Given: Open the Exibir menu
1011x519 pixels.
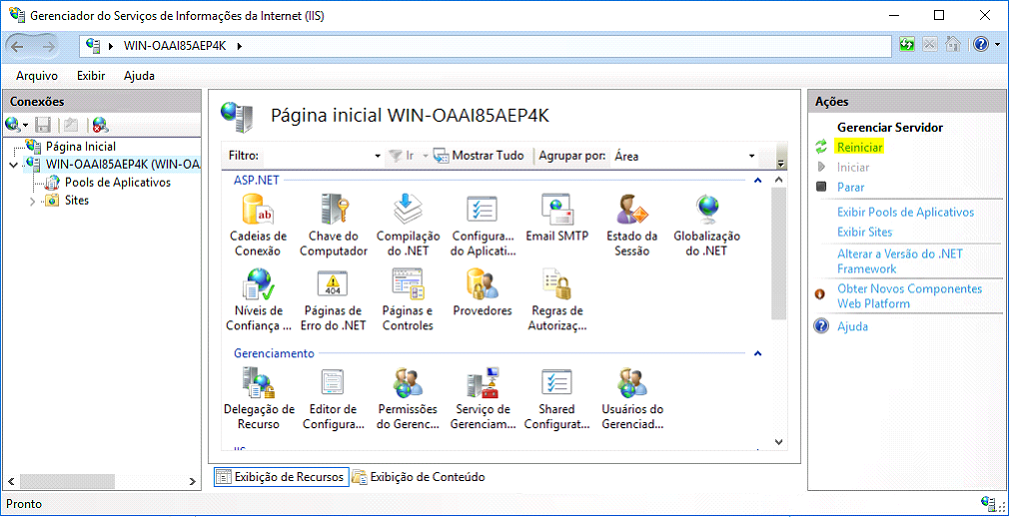Looking at the screenshot, I should 91,76.
